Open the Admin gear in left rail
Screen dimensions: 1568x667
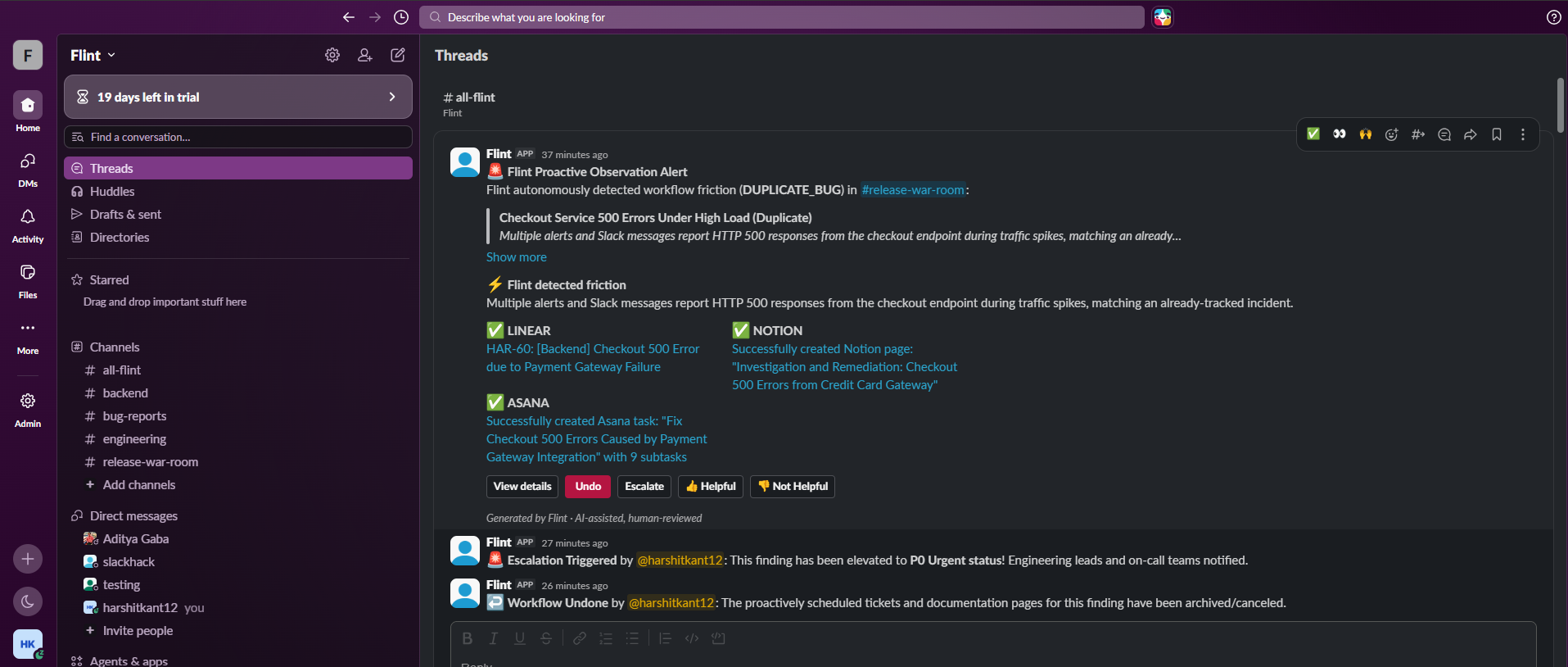click(28, 410)
